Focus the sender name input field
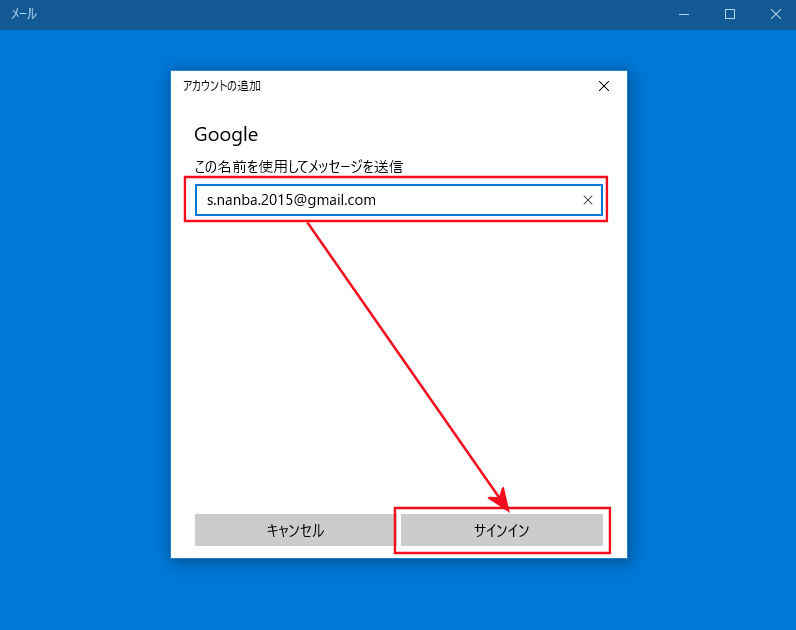 [x=399, y=200]
